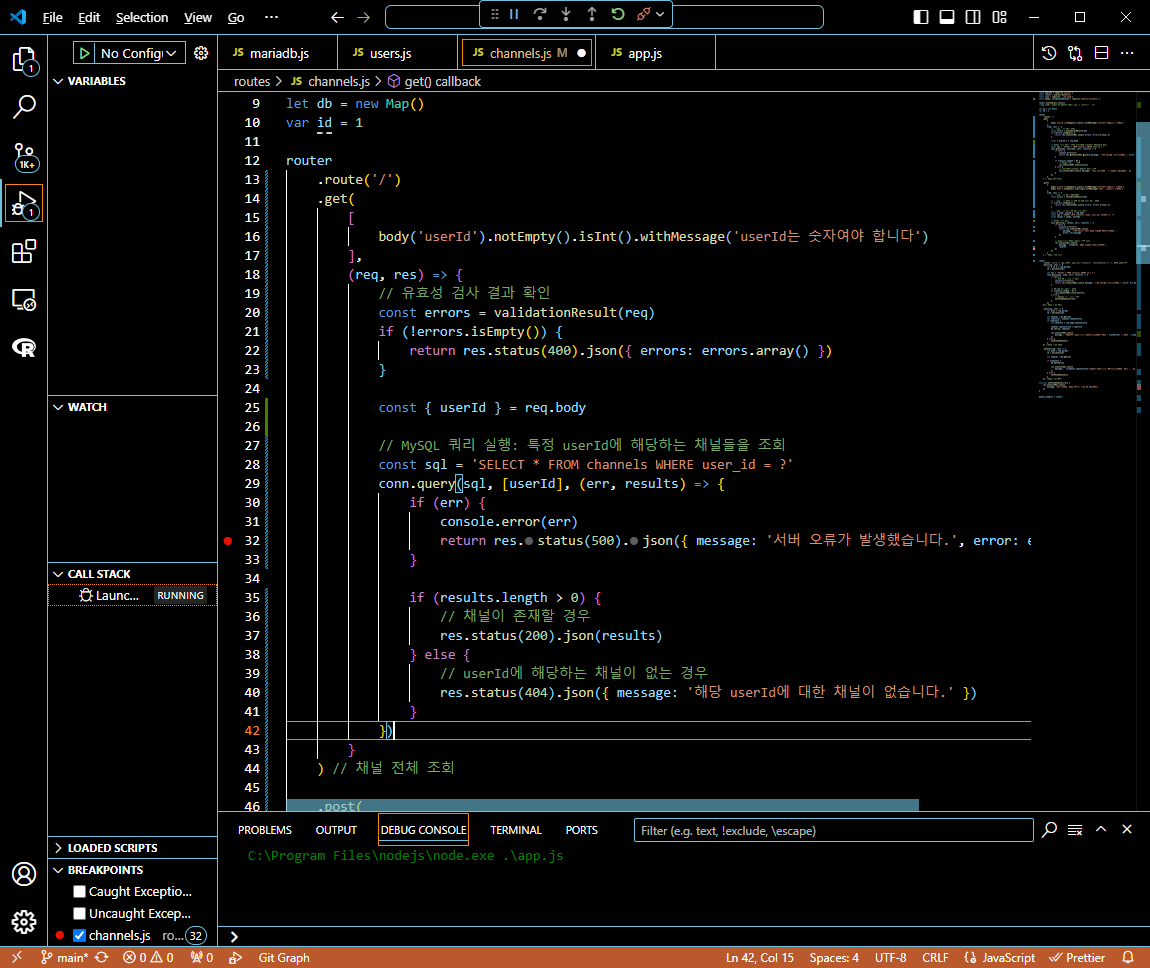Open the Source Control view
Image resolution: width=1150 pixels, height=968 pixels.
[24, 156]
